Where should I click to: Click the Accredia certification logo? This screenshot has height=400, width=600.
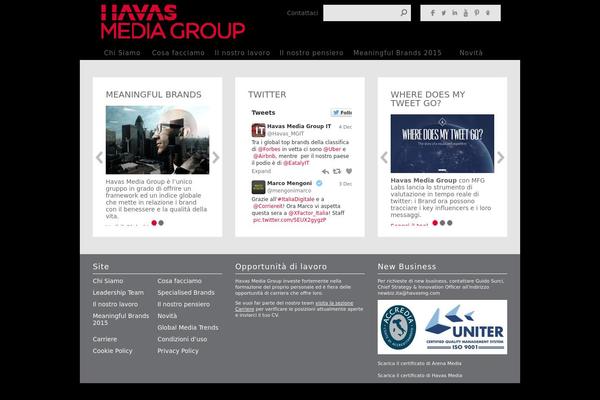pos(398,327)
